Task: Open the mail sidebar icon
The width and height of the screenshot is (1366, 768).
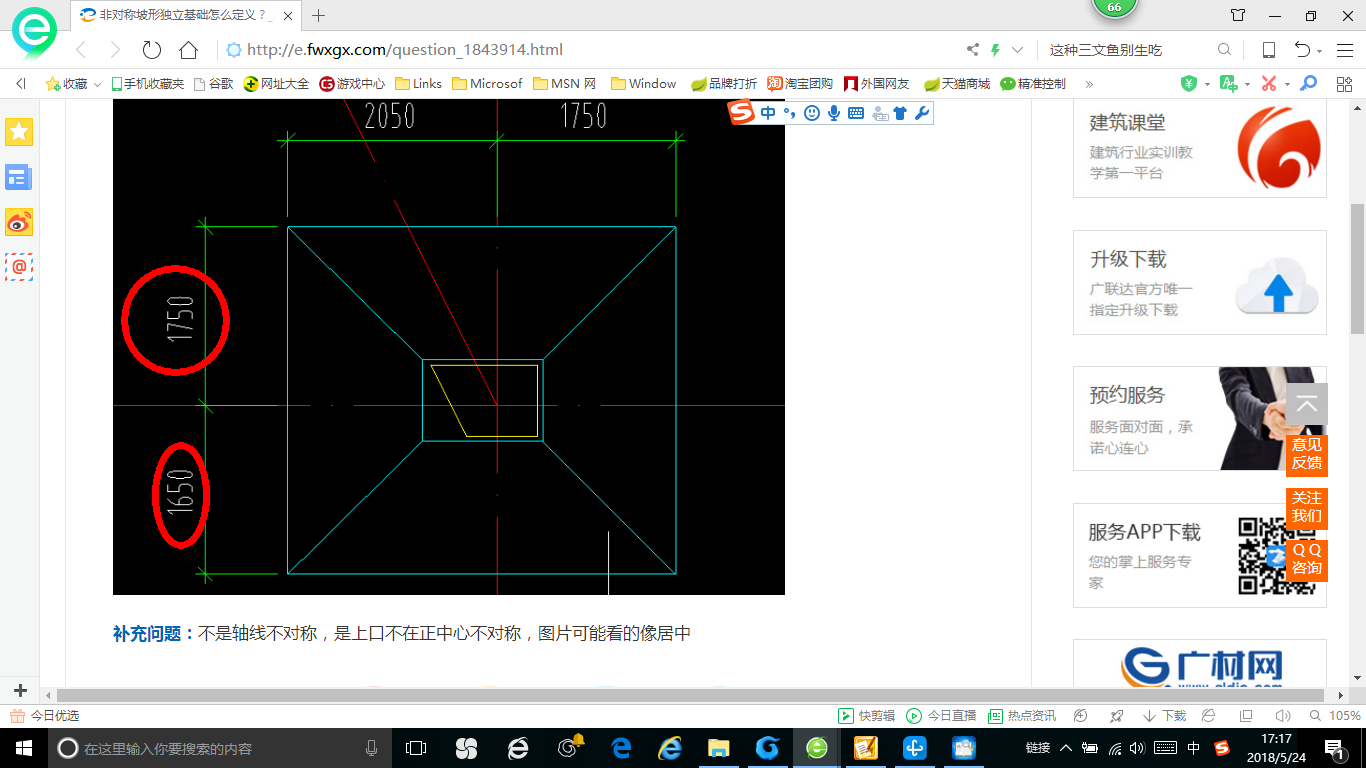Action: point(19,267)
